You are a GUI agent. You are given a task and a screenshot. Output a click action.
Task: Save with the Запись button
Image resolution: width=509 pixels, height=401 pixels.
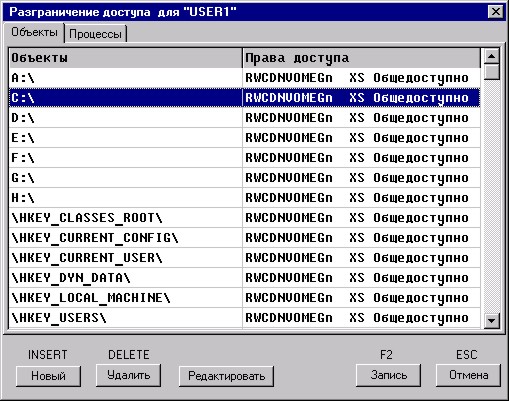point(388,375)
